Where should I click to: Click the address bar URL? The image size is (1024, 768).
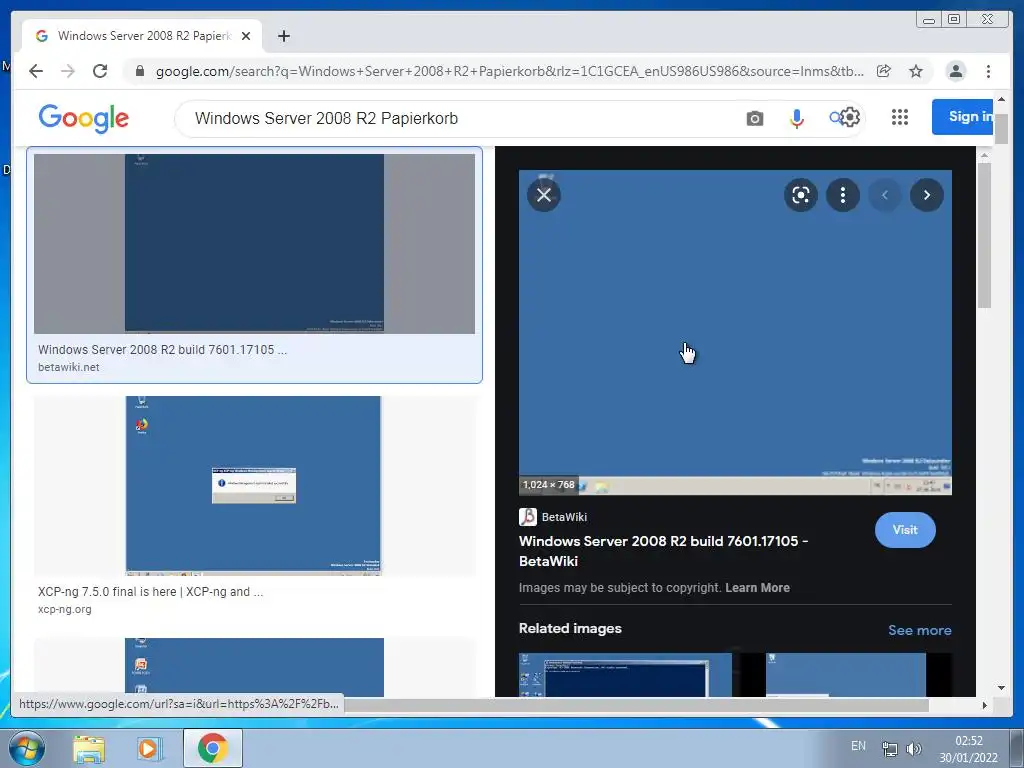click(509, 71)
